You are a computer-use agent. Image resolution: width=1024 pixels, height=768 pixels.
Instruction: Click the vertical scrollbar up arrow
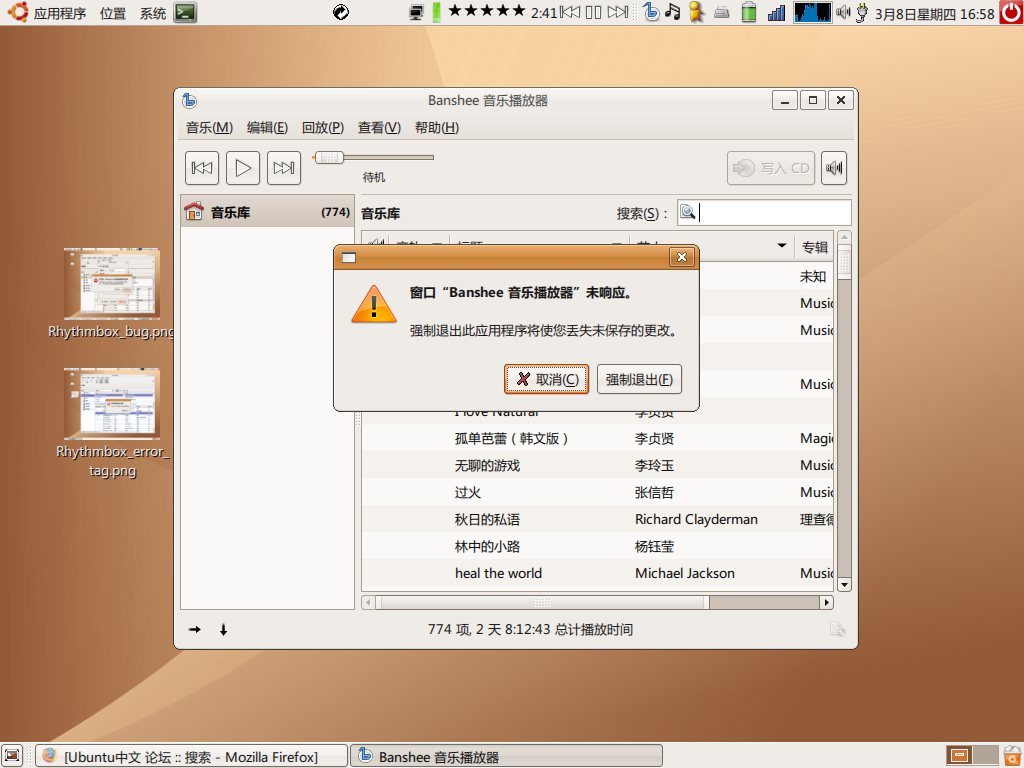pyautogui.click(x=844, y=237)
